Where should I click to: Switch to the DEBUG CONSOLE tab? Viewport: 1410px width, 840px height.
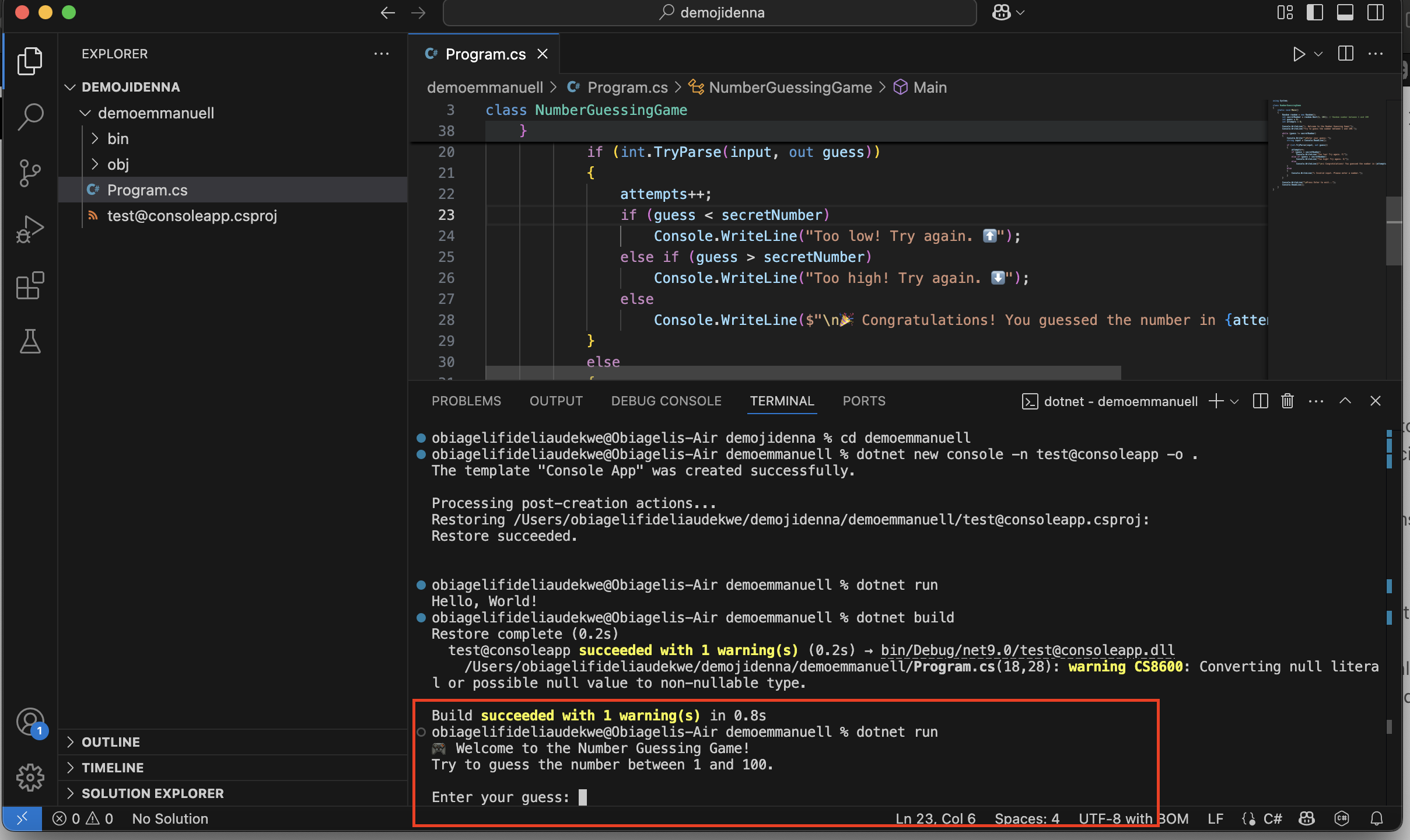pos(666,401)
